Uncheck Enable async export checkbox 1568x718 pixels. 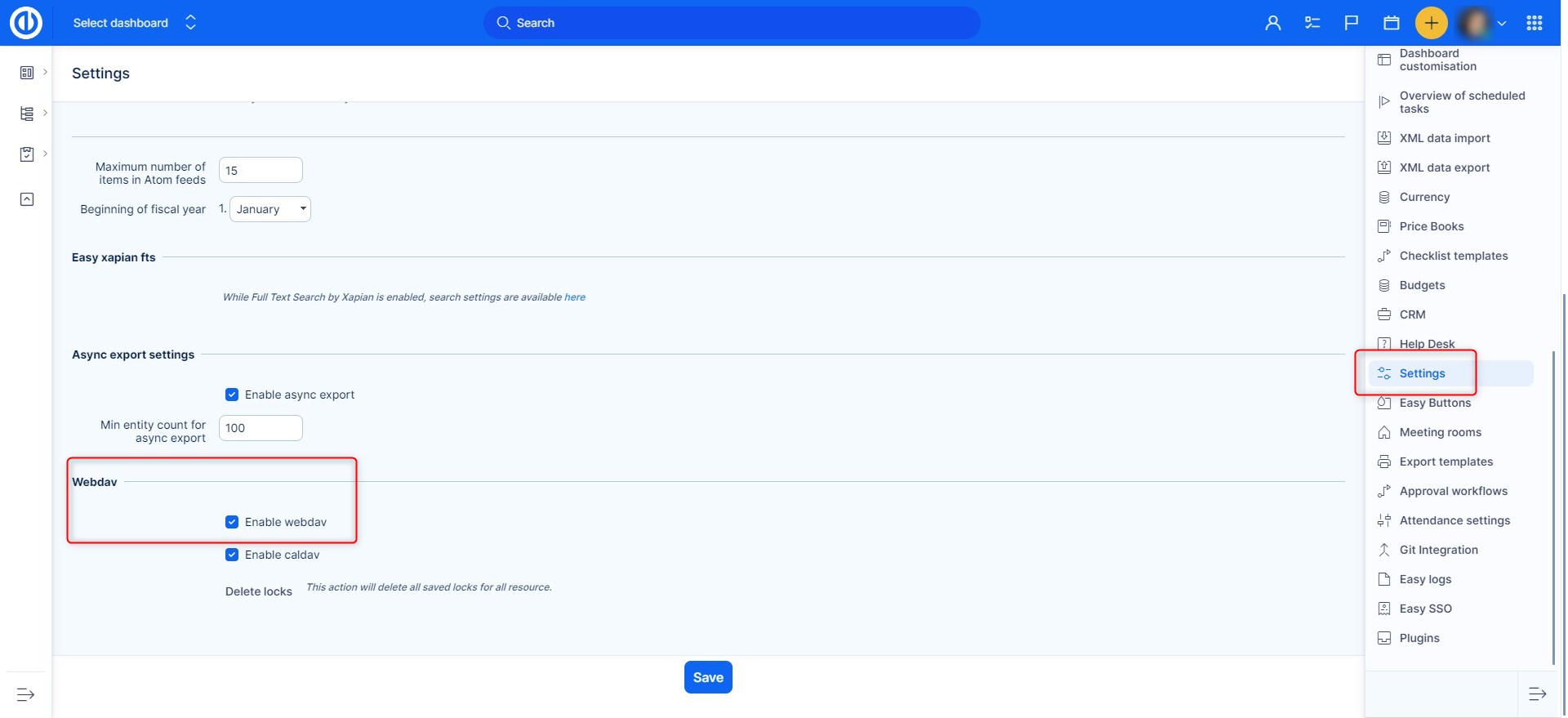[232, 395]
